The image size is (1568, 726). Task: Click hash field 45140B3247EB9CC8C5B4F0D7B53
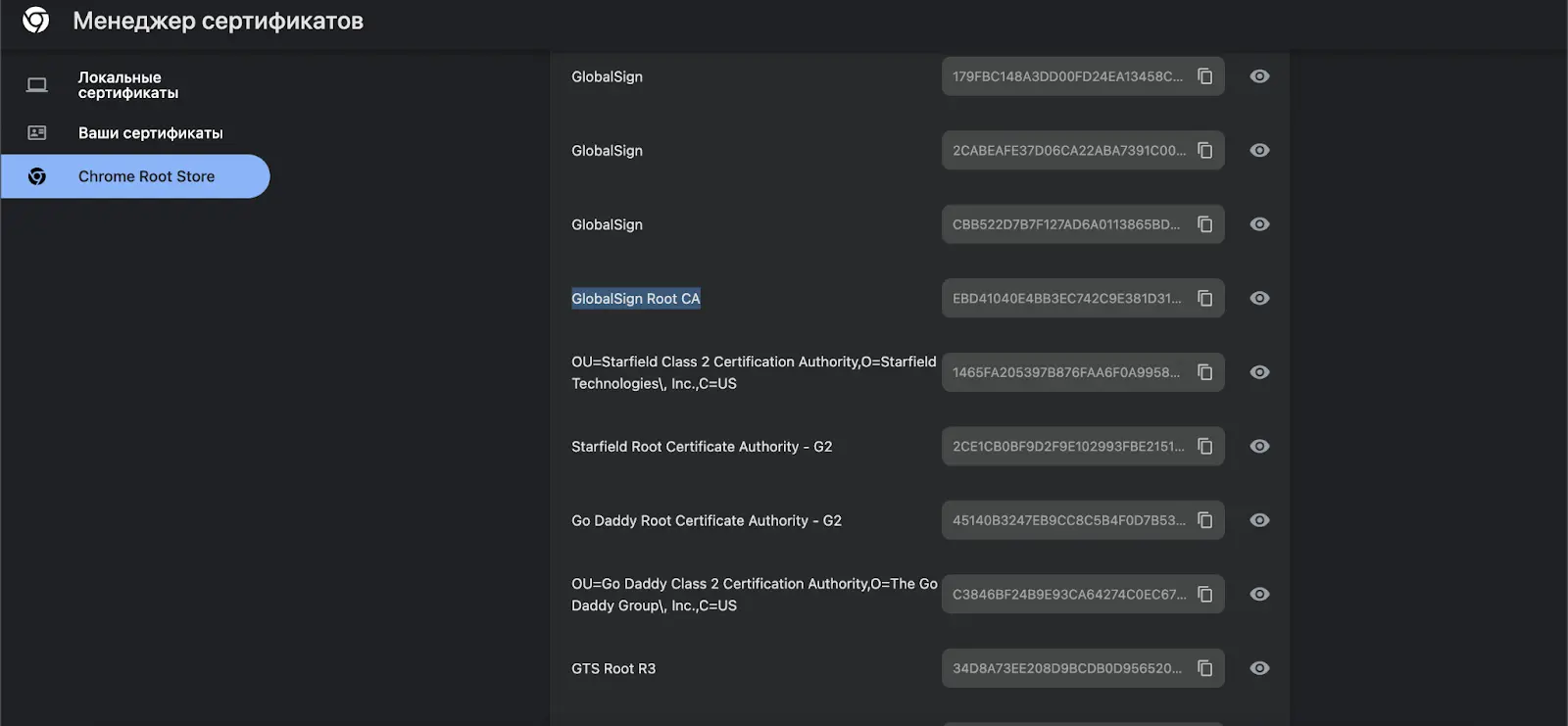point(1083,520)
